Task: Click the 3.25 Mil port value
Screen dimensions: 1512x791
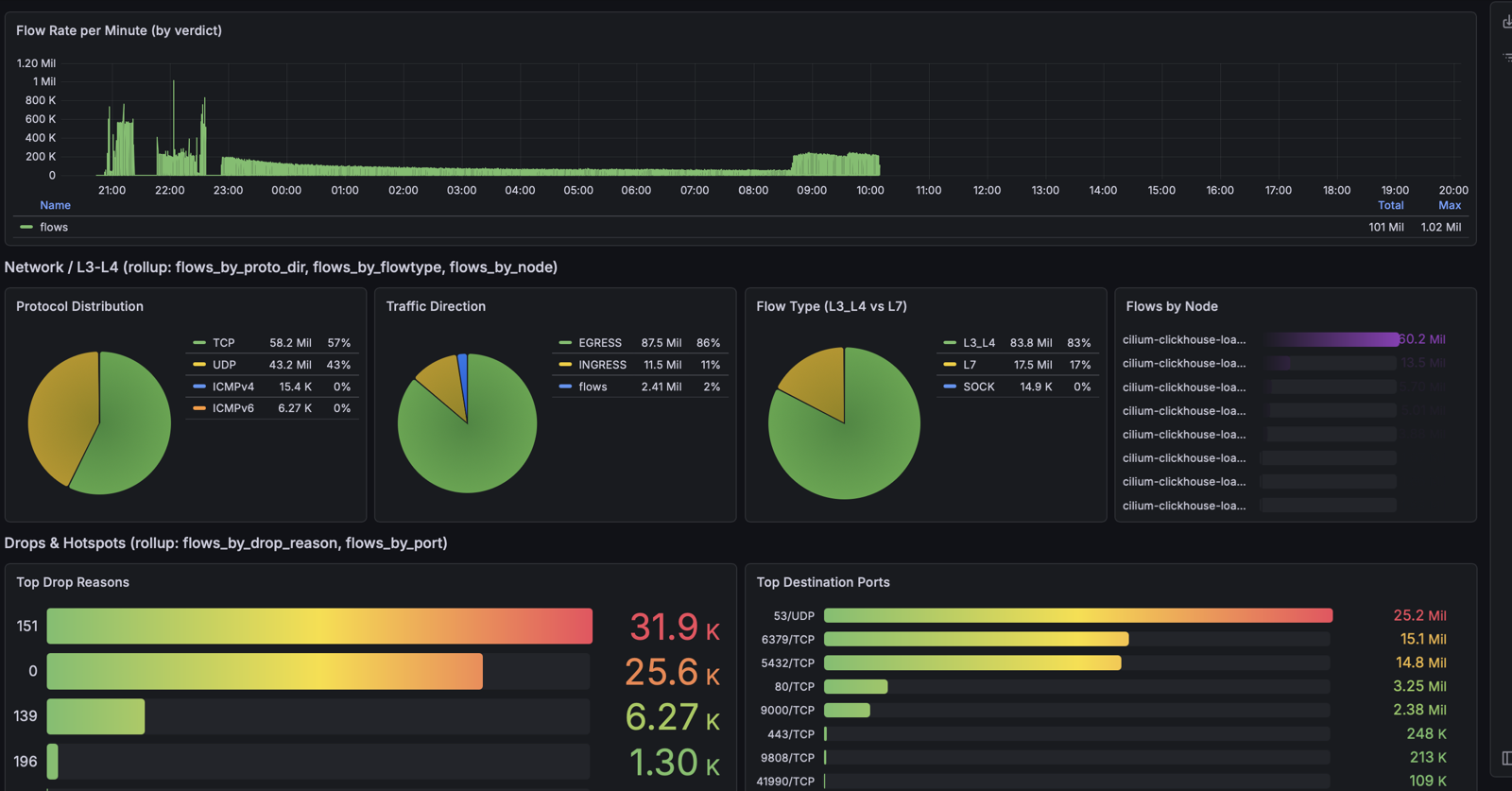Action: (1419, 686)
